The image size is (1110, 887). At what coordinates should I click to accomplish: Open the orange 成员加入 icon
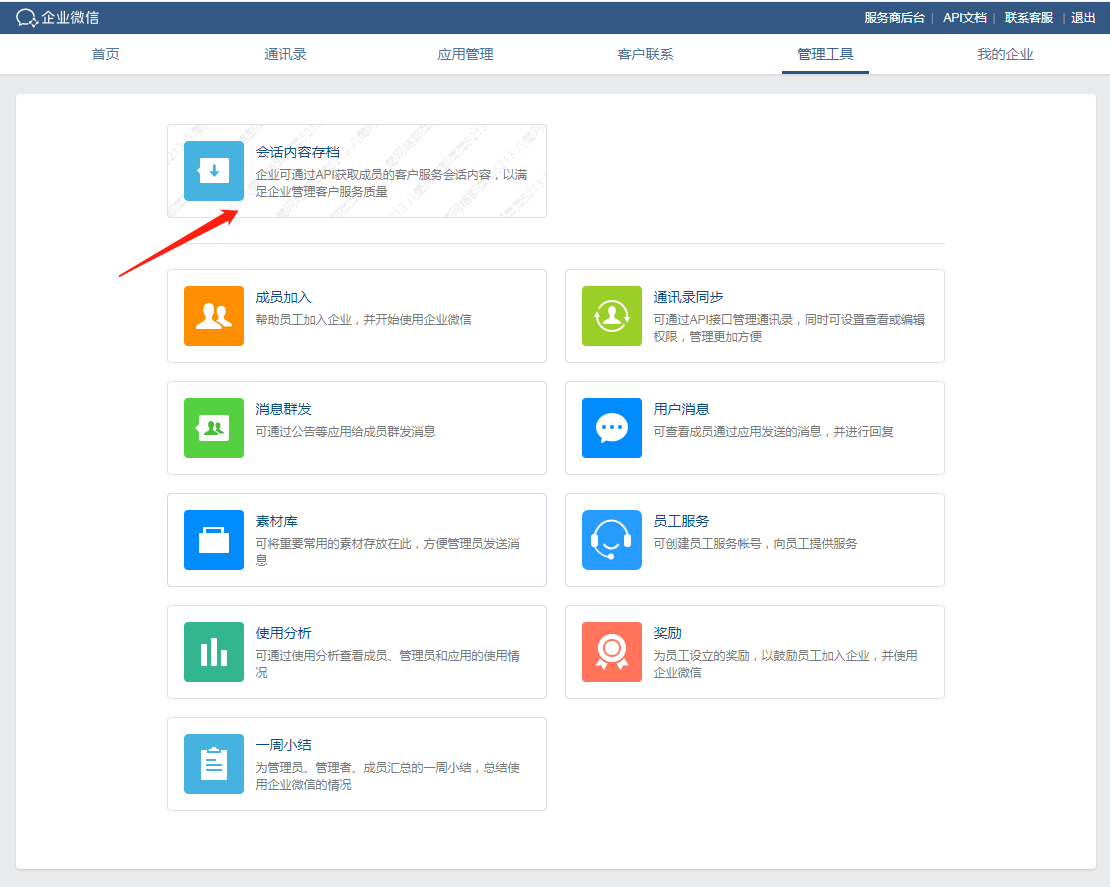pos(213,316)
